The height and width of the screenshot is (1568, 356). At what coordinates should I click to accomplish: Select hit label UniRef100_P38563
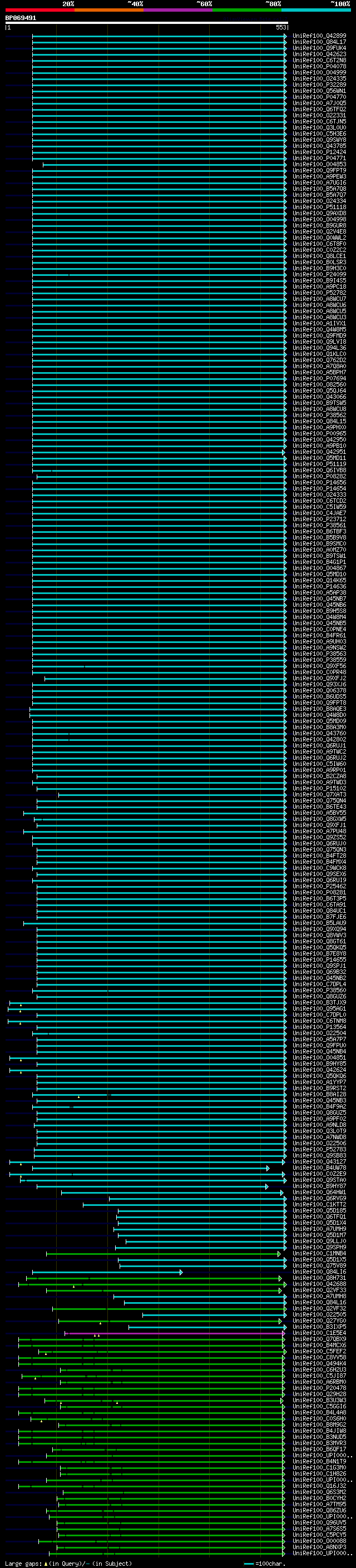click(x=319, y=654)
